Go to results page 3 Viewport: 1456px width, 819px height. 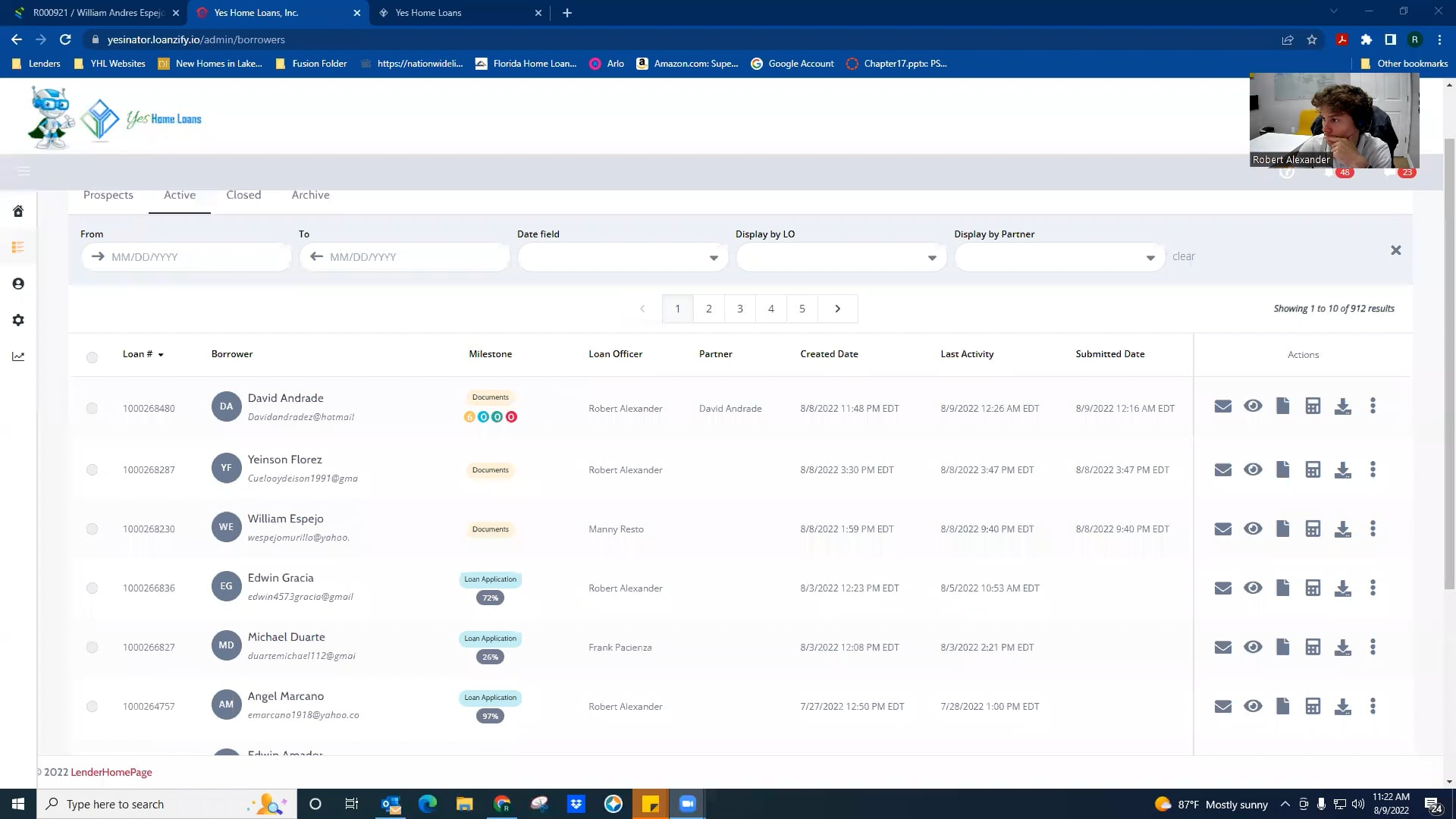tap(740, 309)
